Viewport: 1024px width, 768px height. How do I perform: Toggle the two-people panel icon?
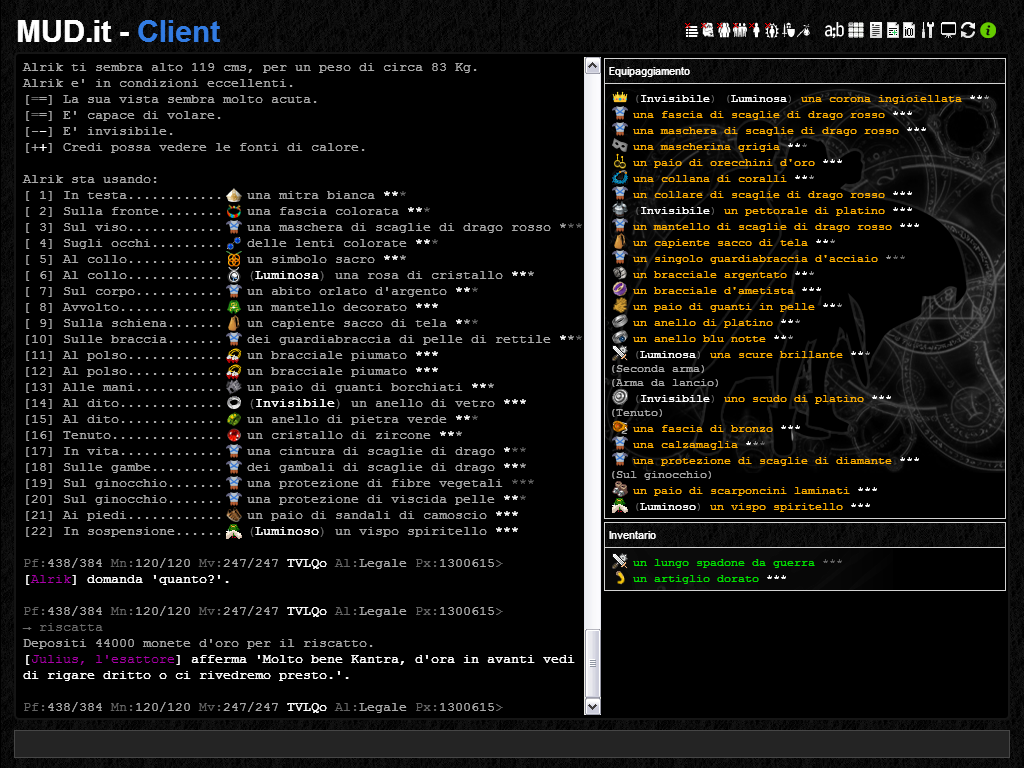point(724,31)
